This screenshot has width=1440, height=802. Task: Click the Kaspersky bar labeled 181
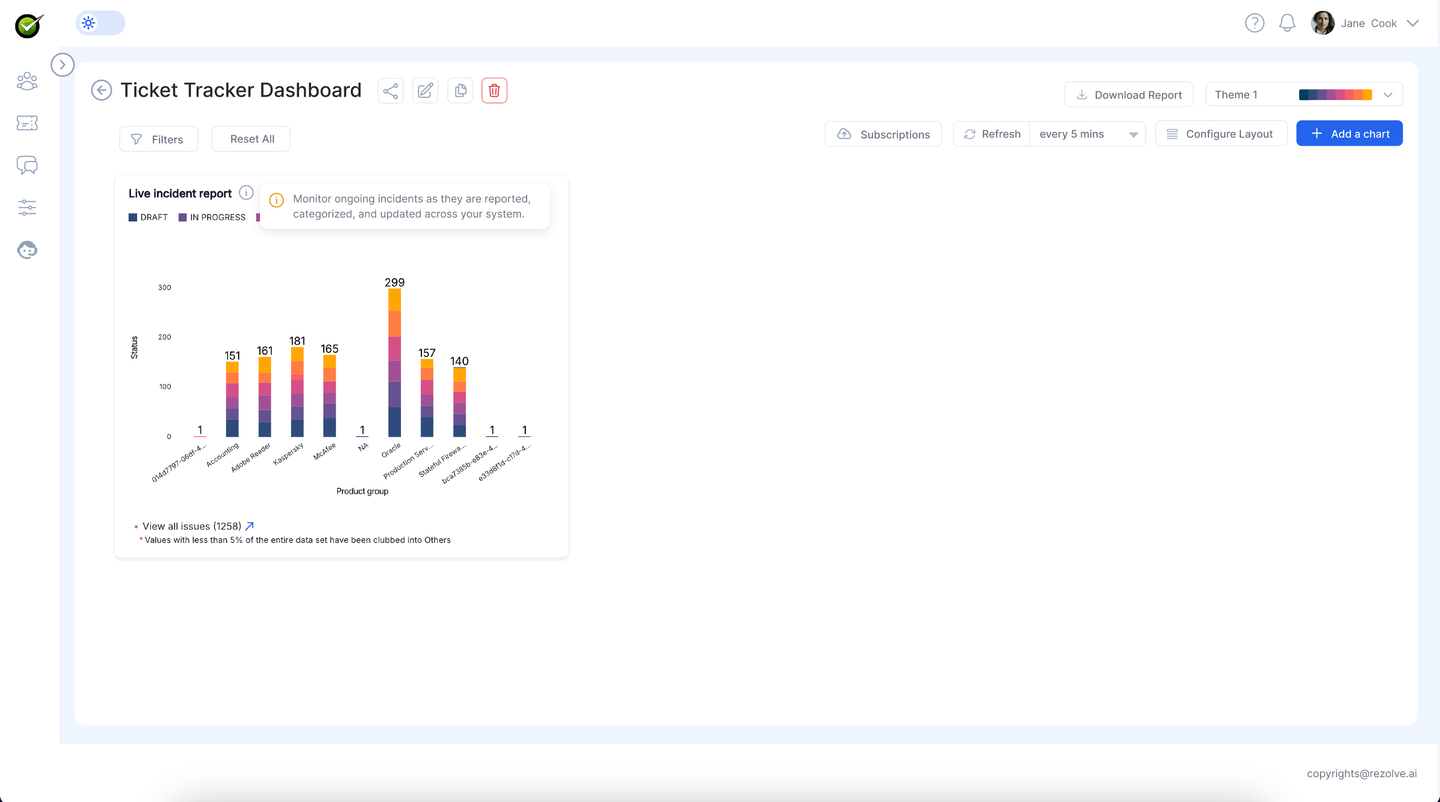[x=297, y=392]
